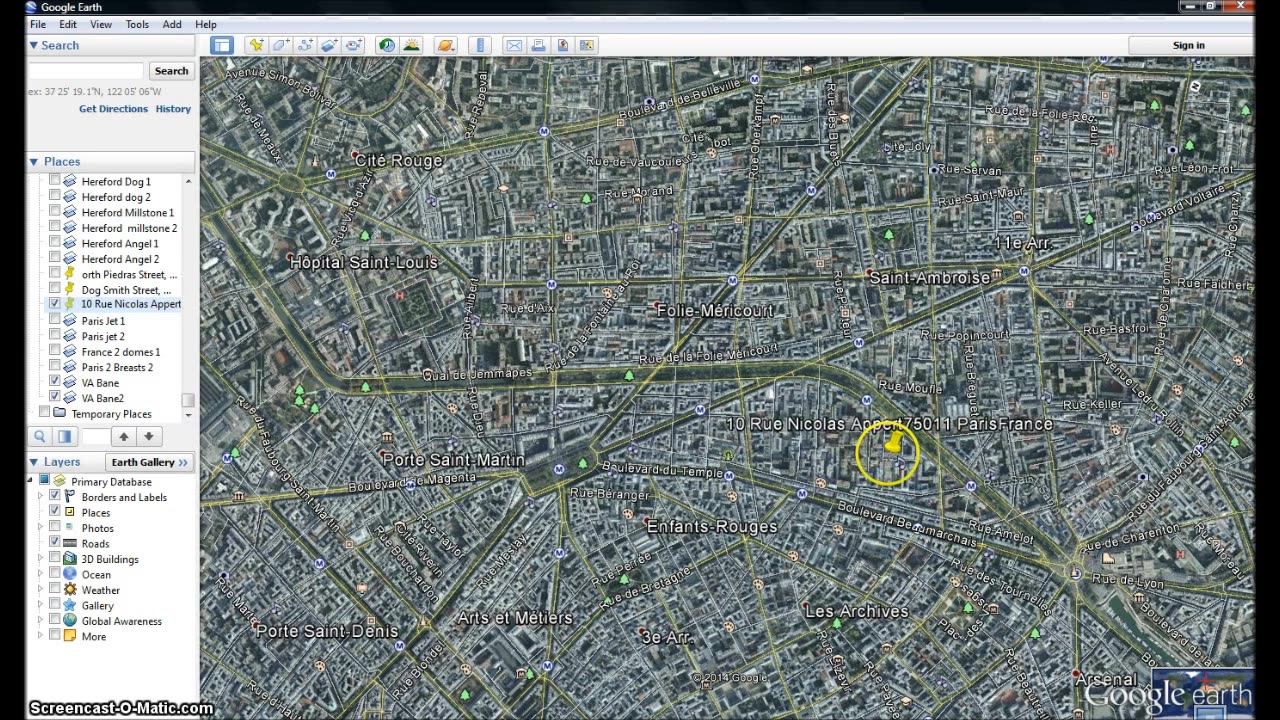Toggle the sidebar panel toolbar button
The height and width of the screenshot is (720, 1280).
click(221, 45)
